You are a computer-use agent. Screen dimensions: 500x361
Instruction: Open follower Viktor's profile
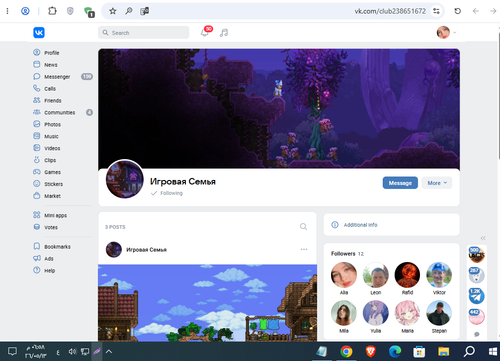tap(439, 275)
